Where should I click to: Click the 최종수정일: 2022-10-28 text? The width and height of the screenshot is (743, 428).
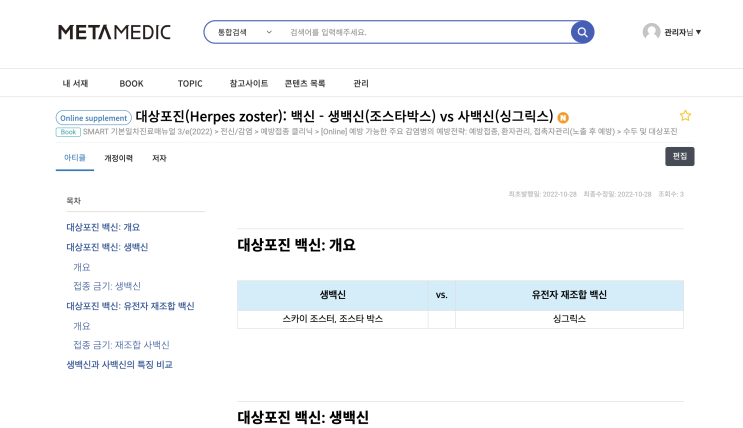coord(617,194)
